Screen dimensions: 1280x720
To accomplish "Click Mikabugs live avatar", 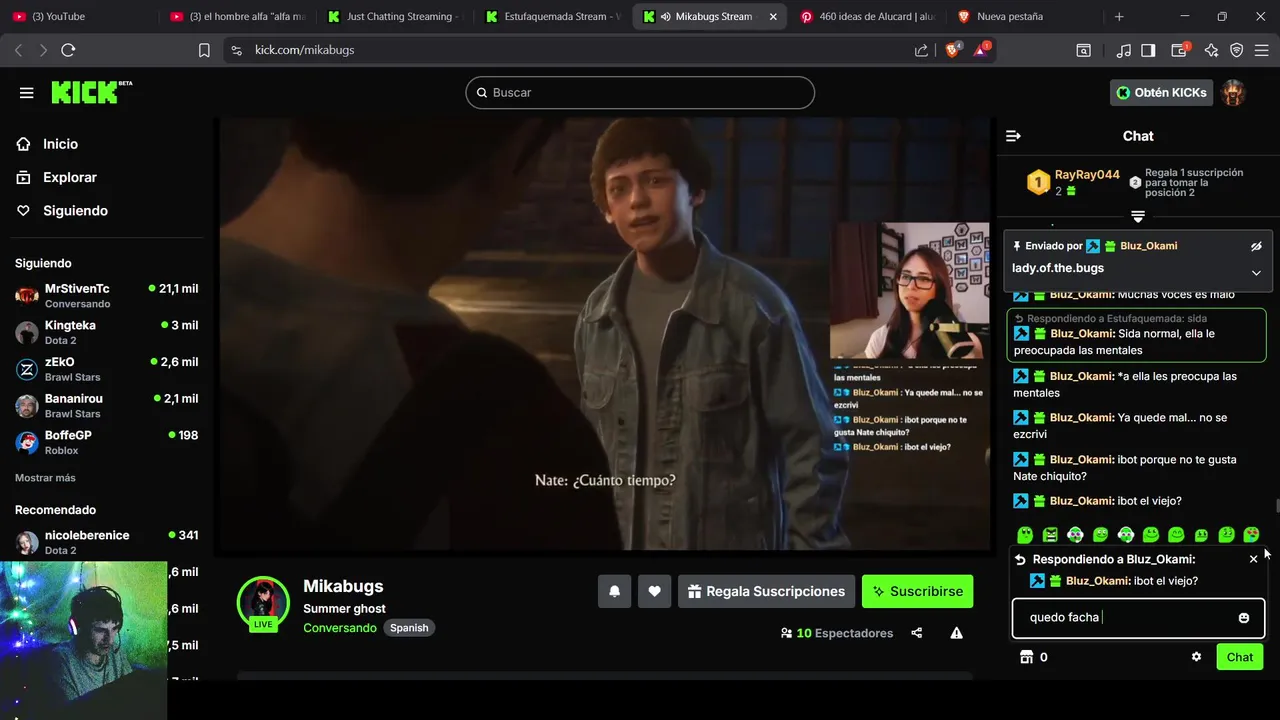I will click(x=263, y=602).
